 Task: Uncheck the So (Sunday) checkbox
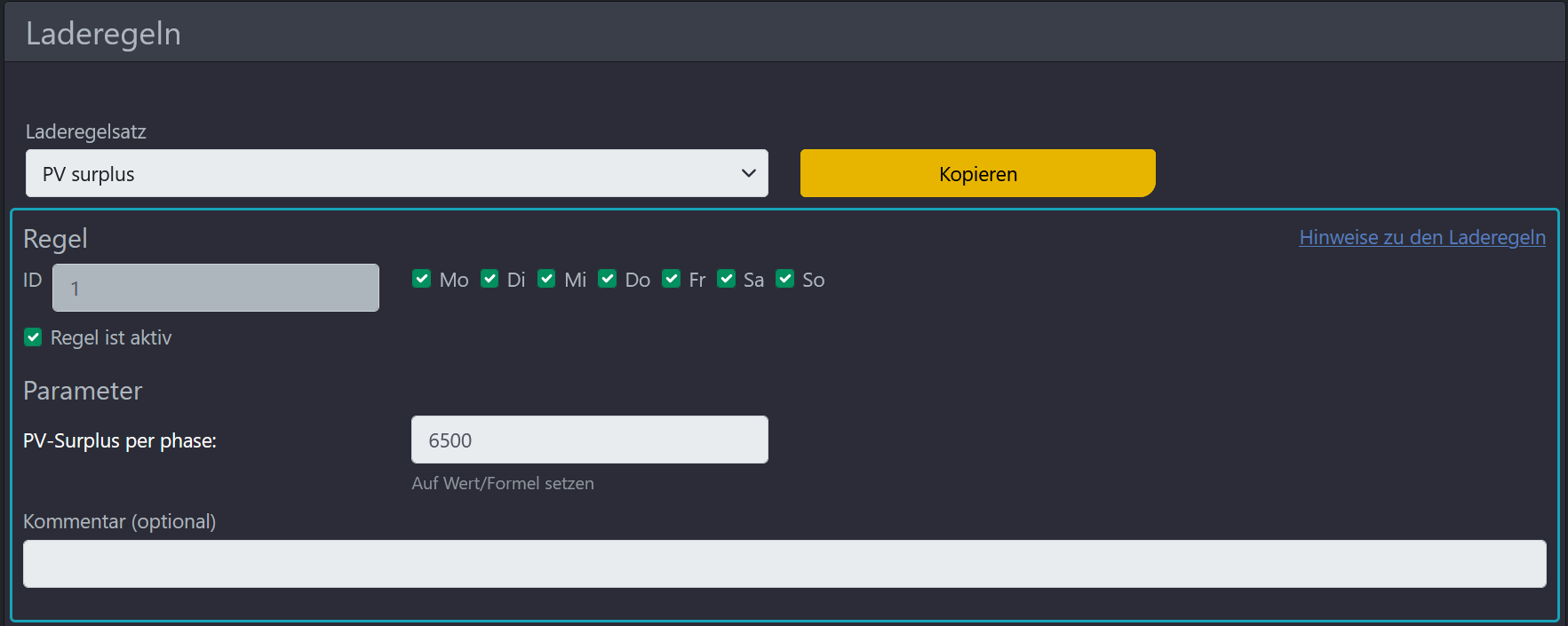click(x=785, y=279)
